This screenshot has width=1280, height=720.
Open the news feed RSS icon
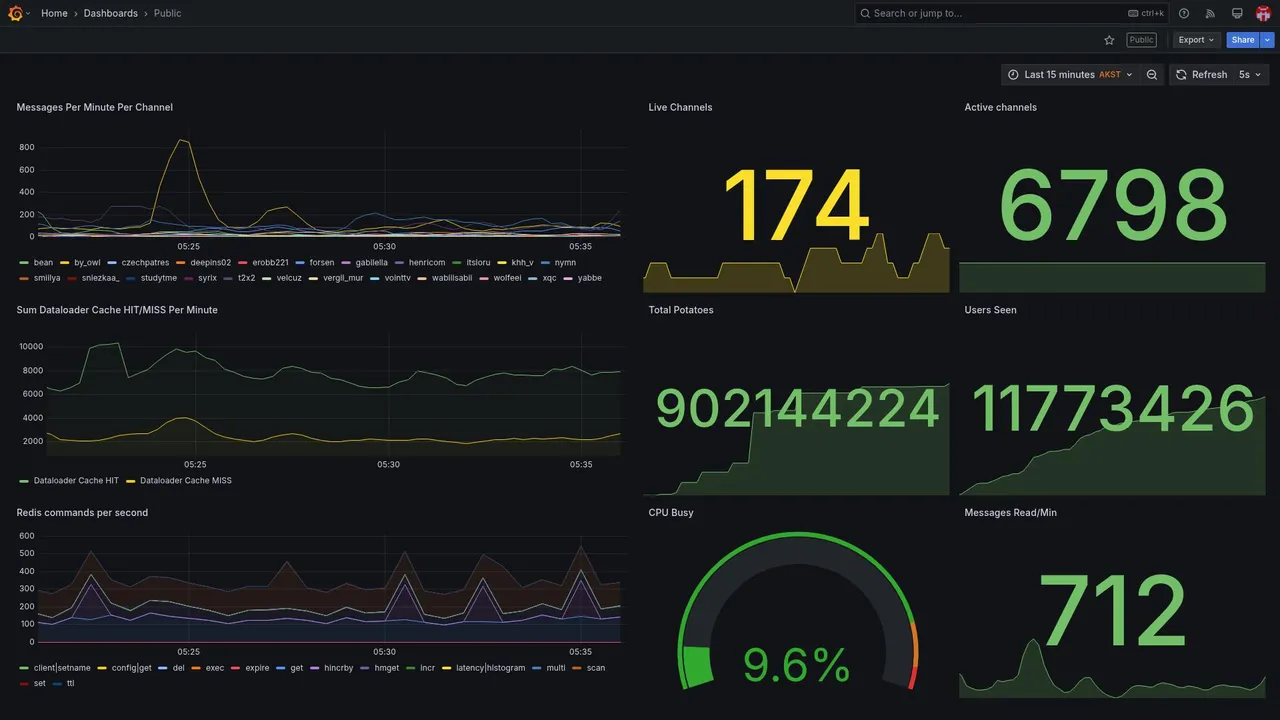coord(1210,13)
